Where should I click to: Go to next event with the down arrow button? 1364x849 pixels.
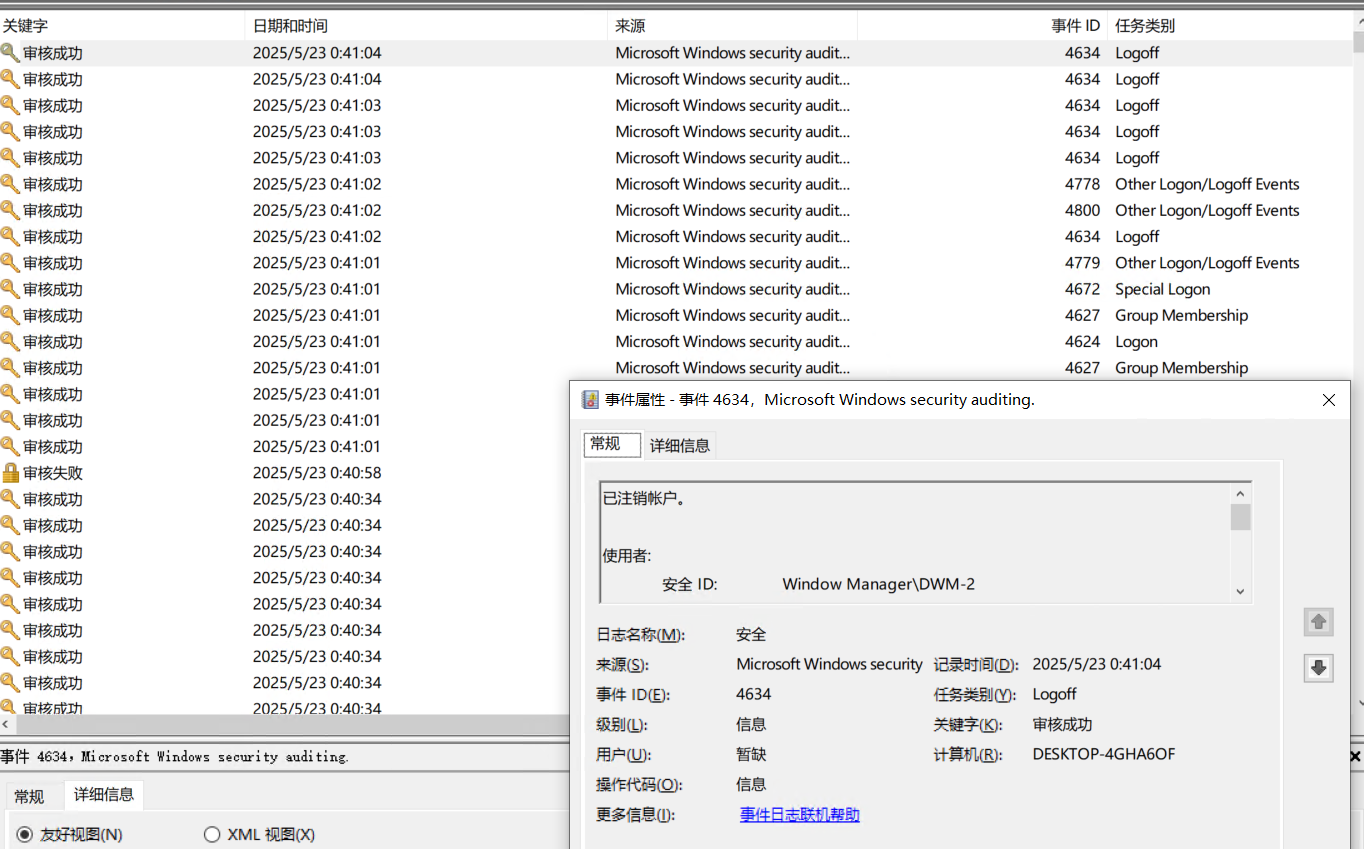1318,667
